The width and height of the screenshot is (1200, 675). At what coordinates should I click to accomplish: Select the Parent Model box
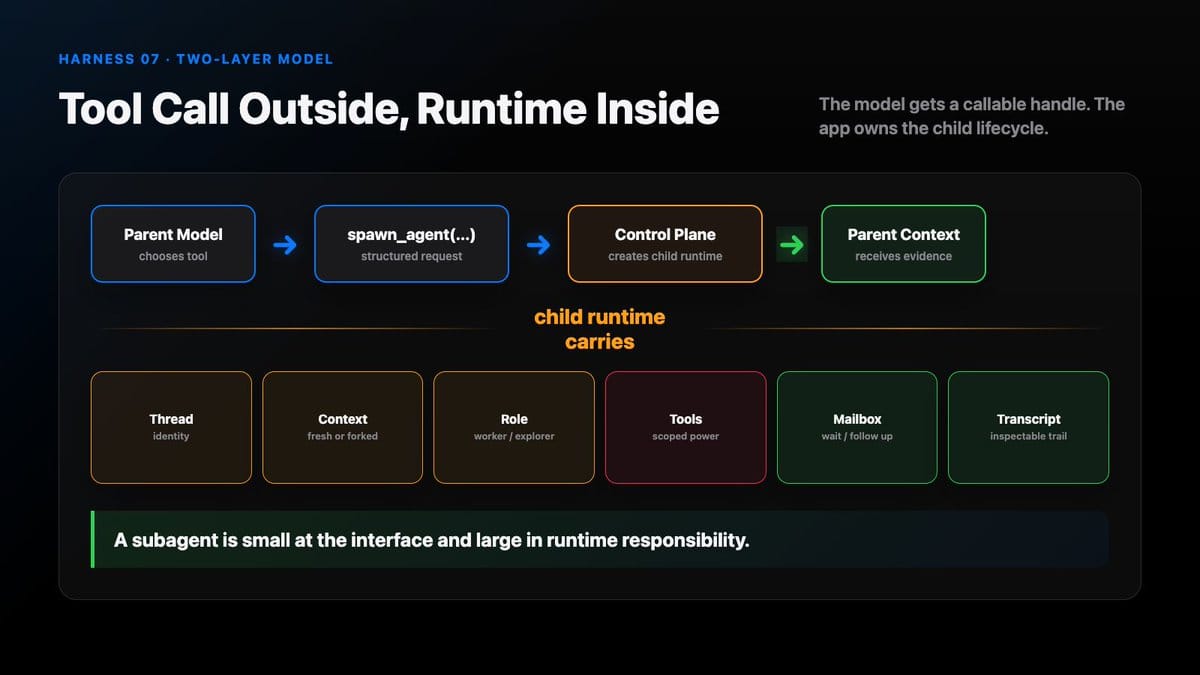coord(173,244)
